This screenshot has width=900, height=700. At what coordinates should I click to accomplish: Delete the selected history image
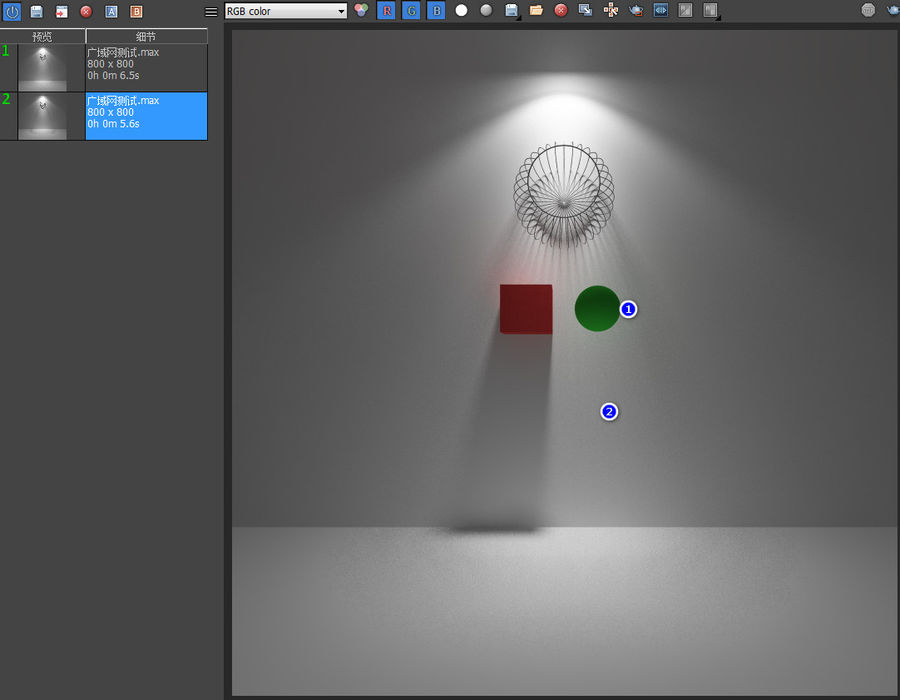pyautogui.click(x=86, y=11)
